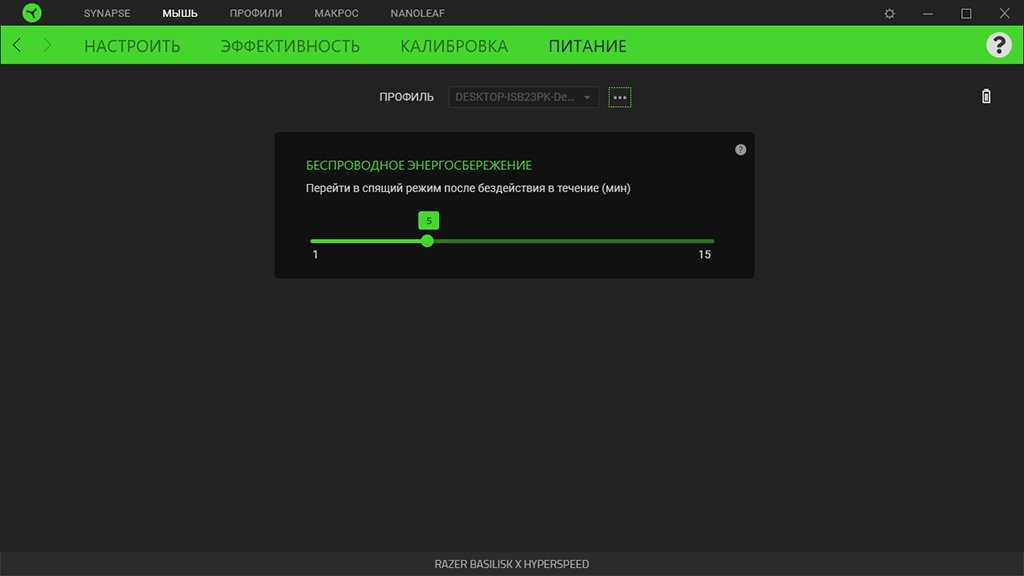Open the ПРОФИЛИ tab
Image resolution: width=1024 pixels, height=576 pixels.
coord(256,13)
